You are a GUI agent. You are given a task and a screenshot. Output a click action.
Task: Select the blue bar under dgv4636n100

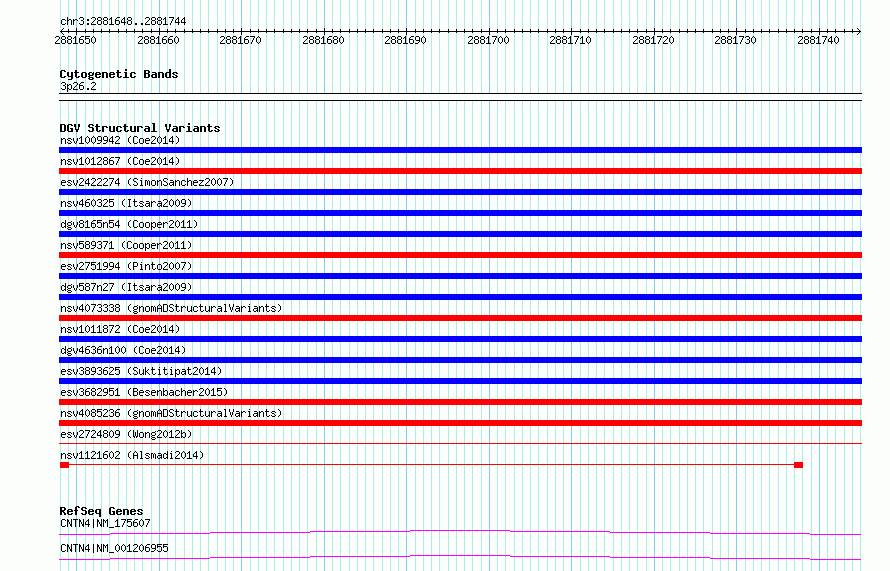[460, 360]
